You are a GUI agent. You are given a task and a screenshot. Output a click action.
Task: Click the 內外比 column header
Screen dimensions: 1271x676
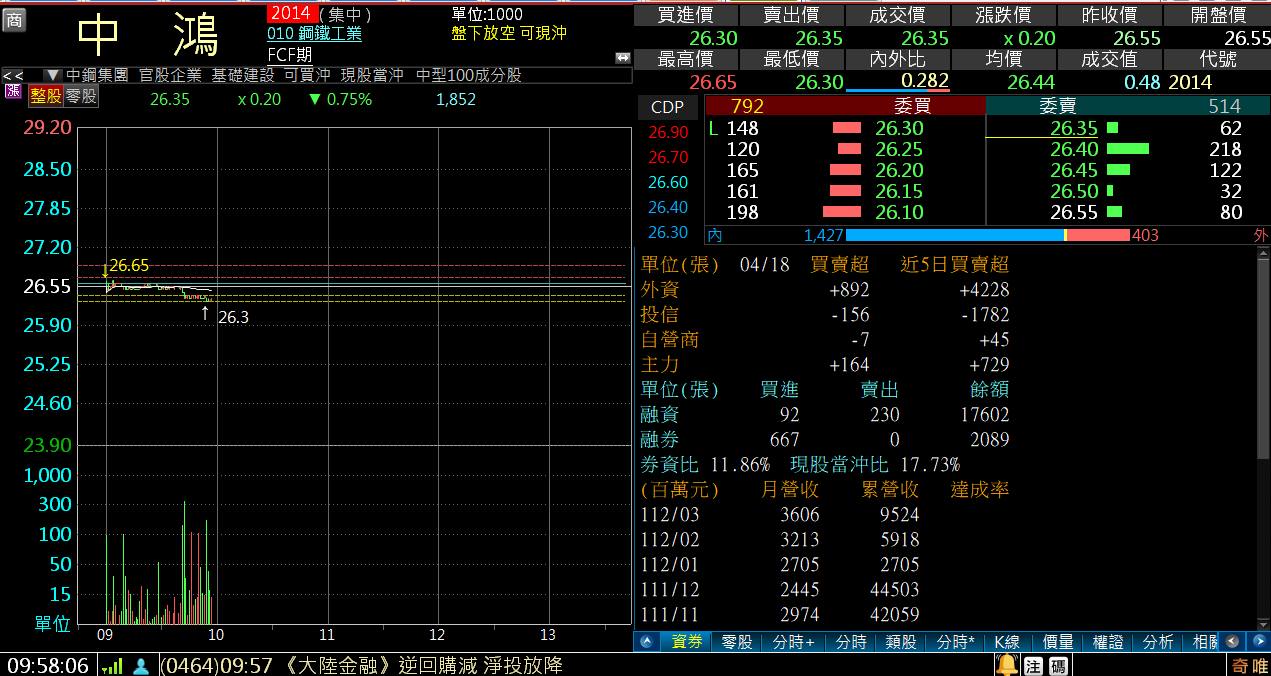[897, 59]
